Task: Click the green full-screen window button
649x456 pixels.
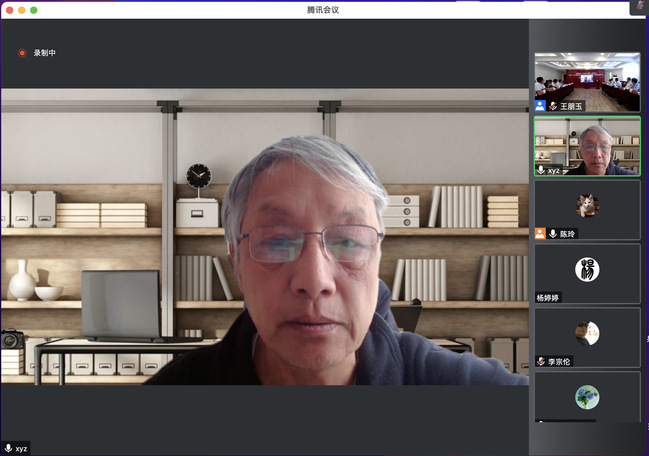Action: (x=33, y=9)
